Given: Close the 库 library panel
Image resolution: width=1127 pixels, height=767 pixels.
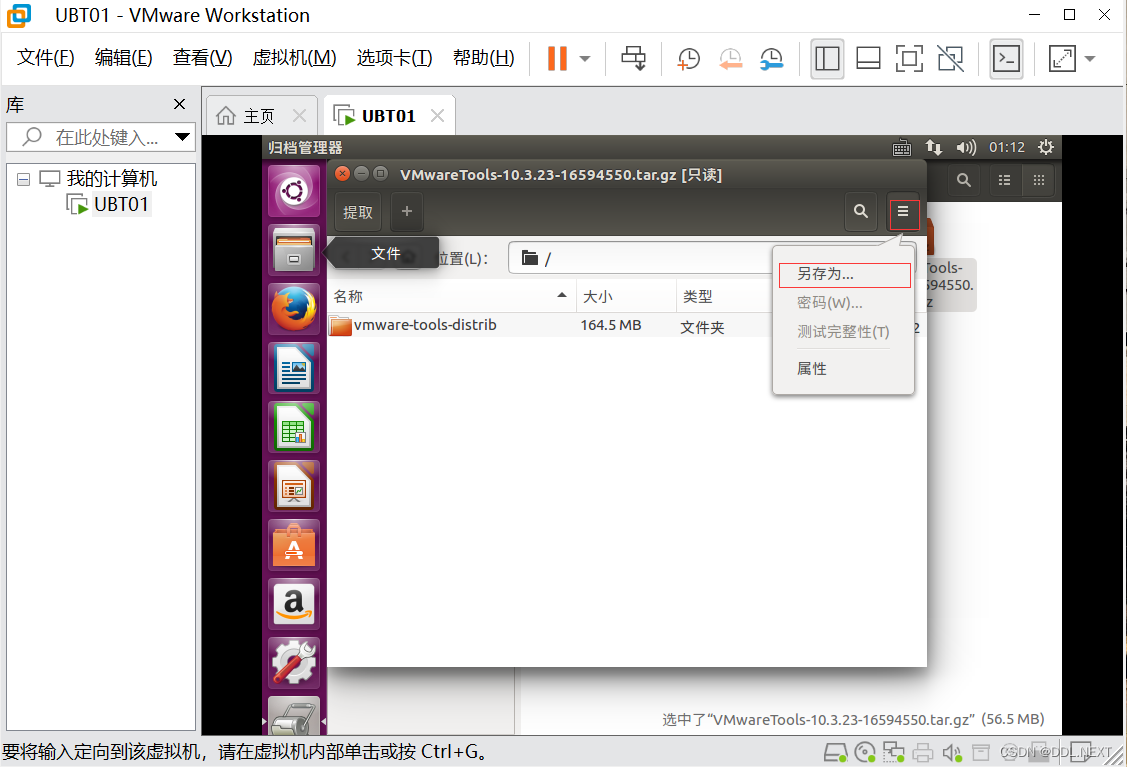Looking at the screenshot, I should [x=180, y=104].
